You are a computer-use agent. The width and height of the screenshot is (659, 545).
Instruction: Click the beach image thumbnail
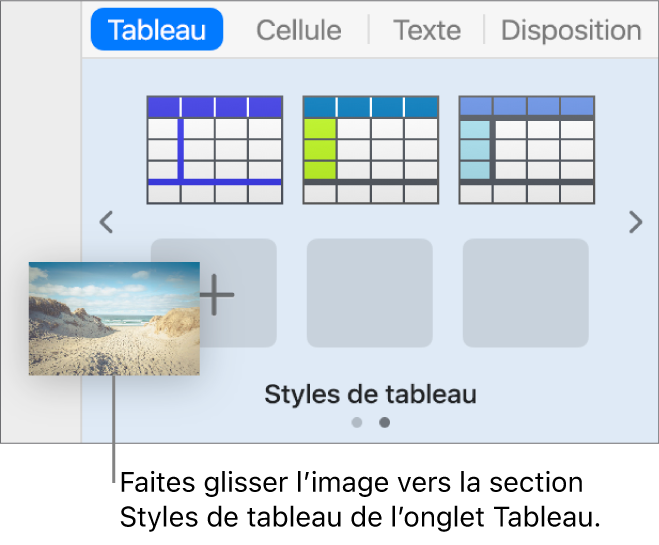114,318
